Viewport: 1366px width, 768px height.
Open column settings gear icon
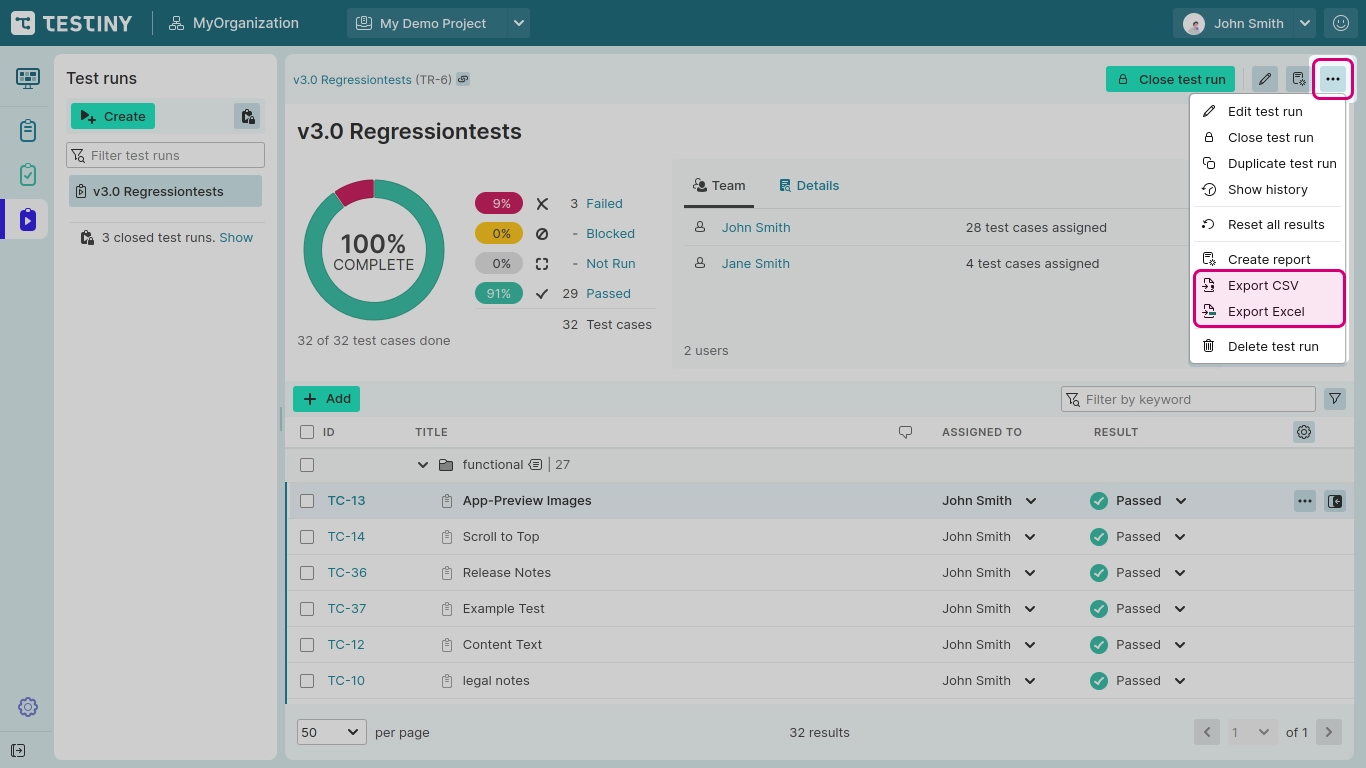pyautogui.click(x=1303, y=432)
